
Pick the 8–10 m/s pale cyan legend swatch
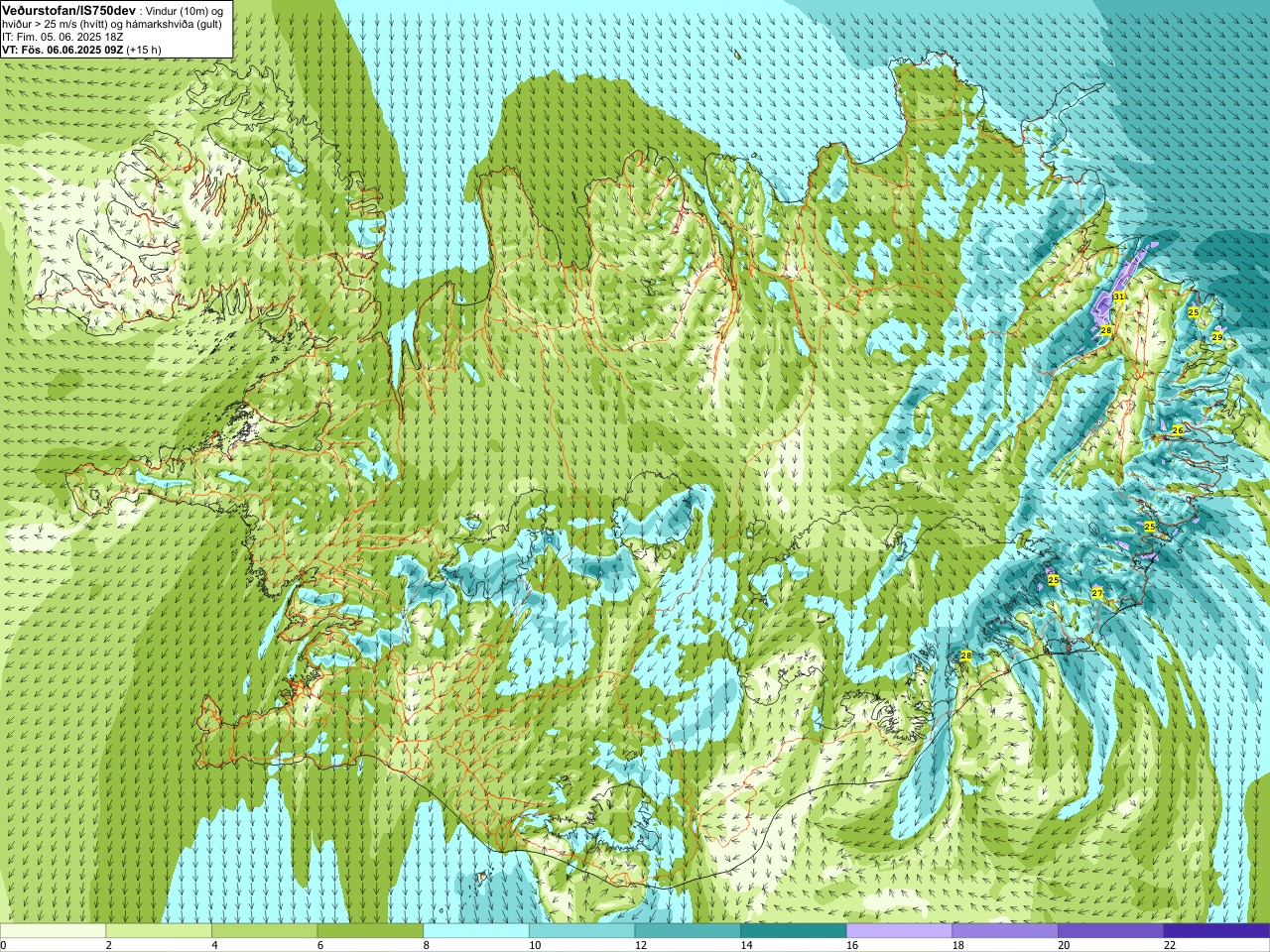[476, 931]
